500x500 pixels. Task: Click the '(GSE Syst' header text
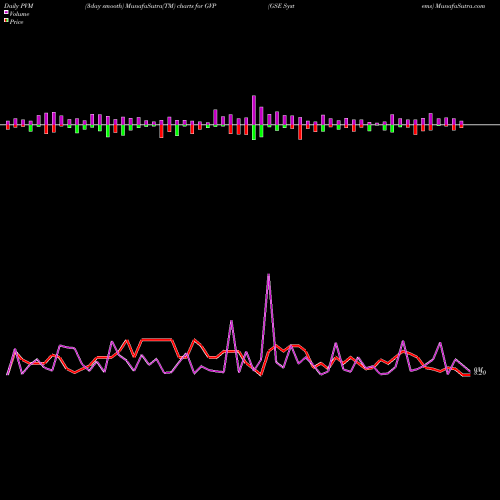pyautogui.click(x=281, y=6)
